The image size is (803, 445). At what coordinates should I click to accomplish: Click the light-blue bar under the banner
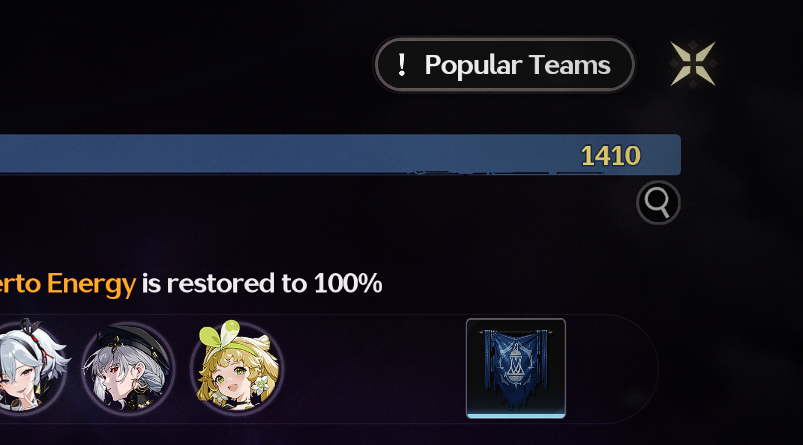pos(516,416)
